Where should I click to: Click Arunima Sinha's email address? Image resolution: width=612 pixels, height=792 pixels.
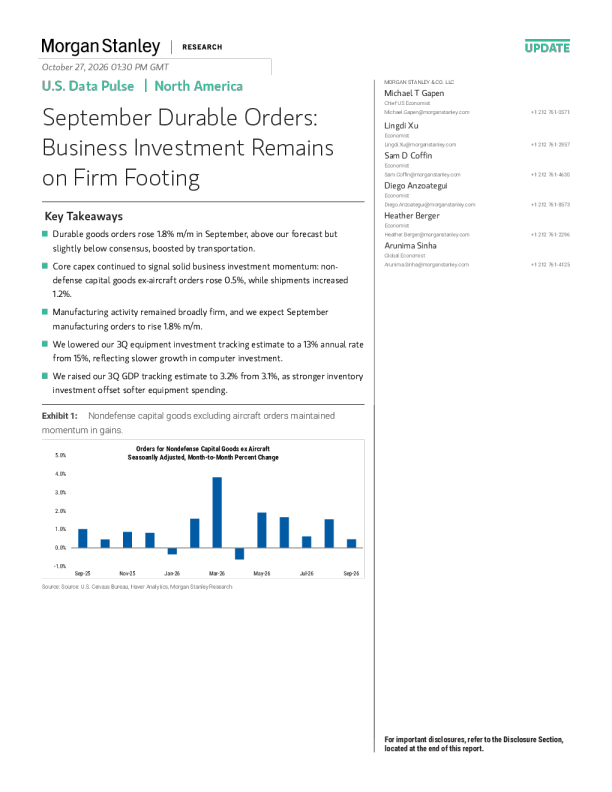pos(426,264)
